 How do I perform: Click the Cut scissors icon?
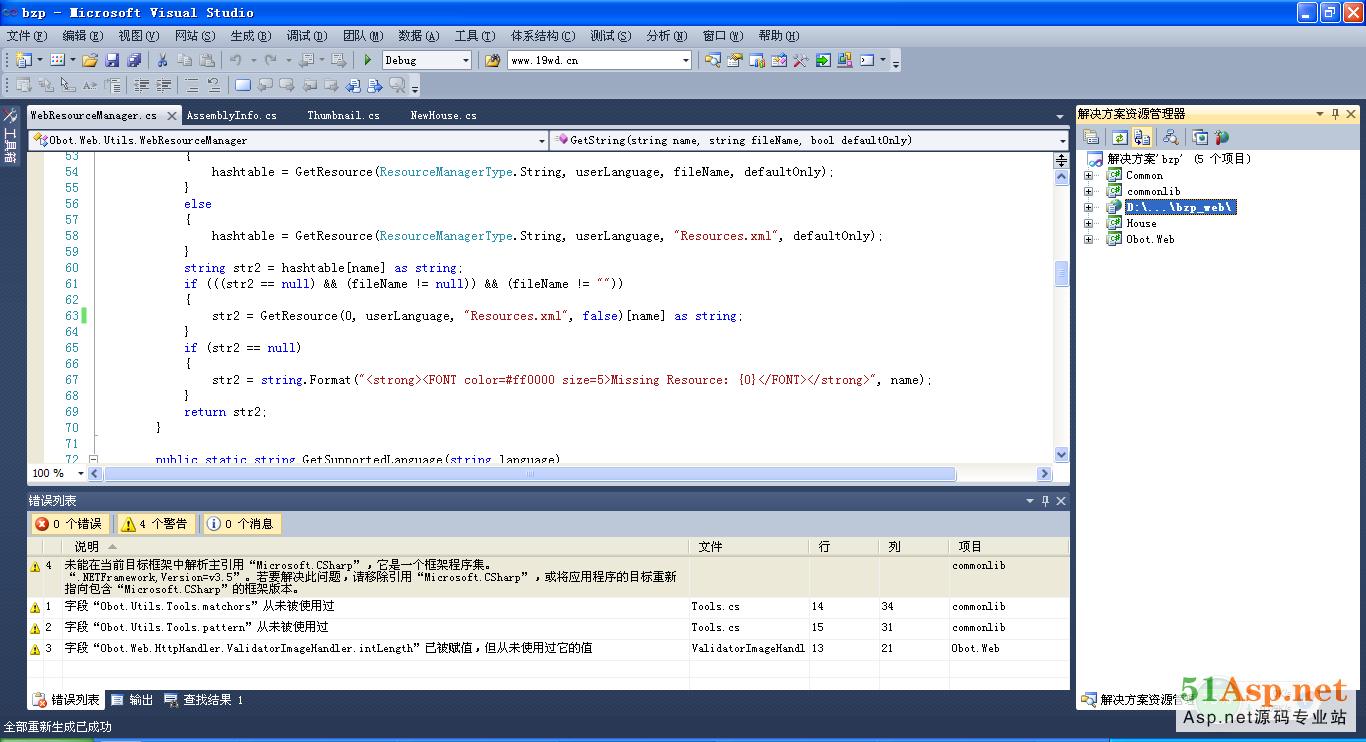tap(162, 61)
